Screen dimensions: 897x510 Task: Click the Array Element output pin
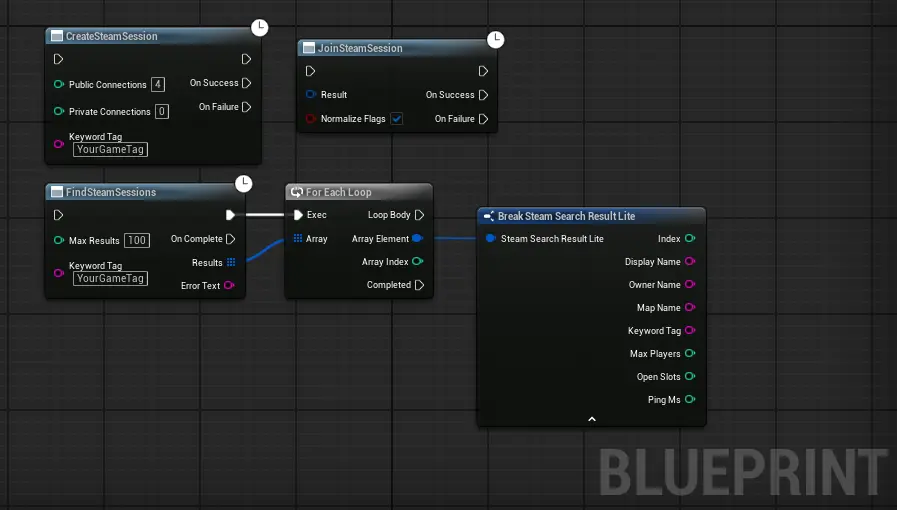point(417,239)
